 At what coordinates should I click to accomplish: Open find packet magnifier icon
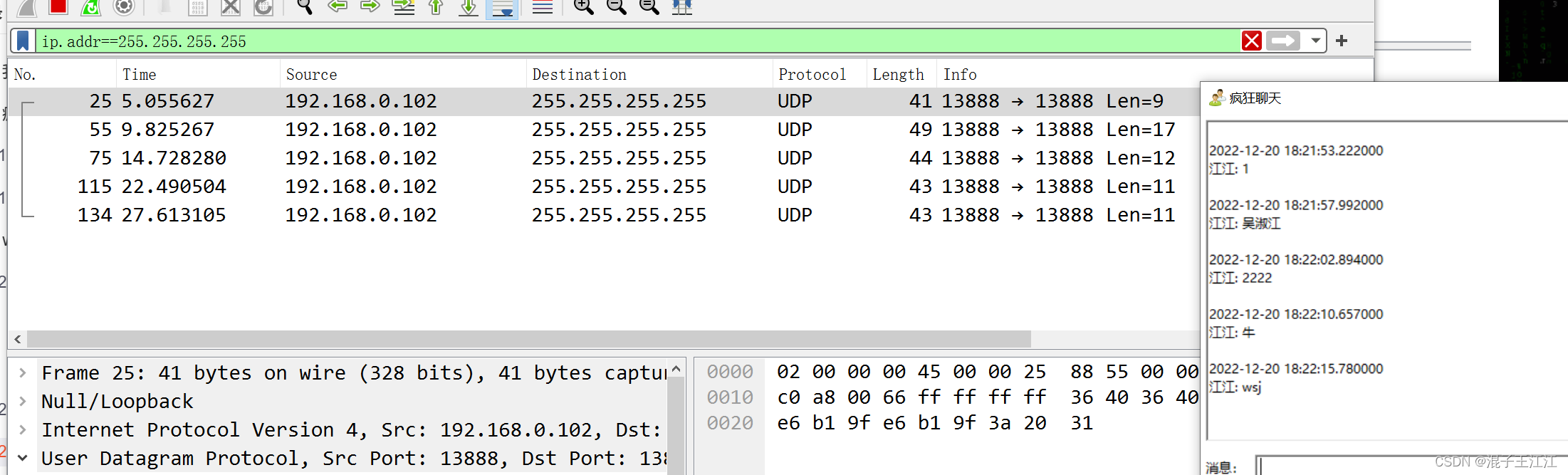tap(305, 7)
